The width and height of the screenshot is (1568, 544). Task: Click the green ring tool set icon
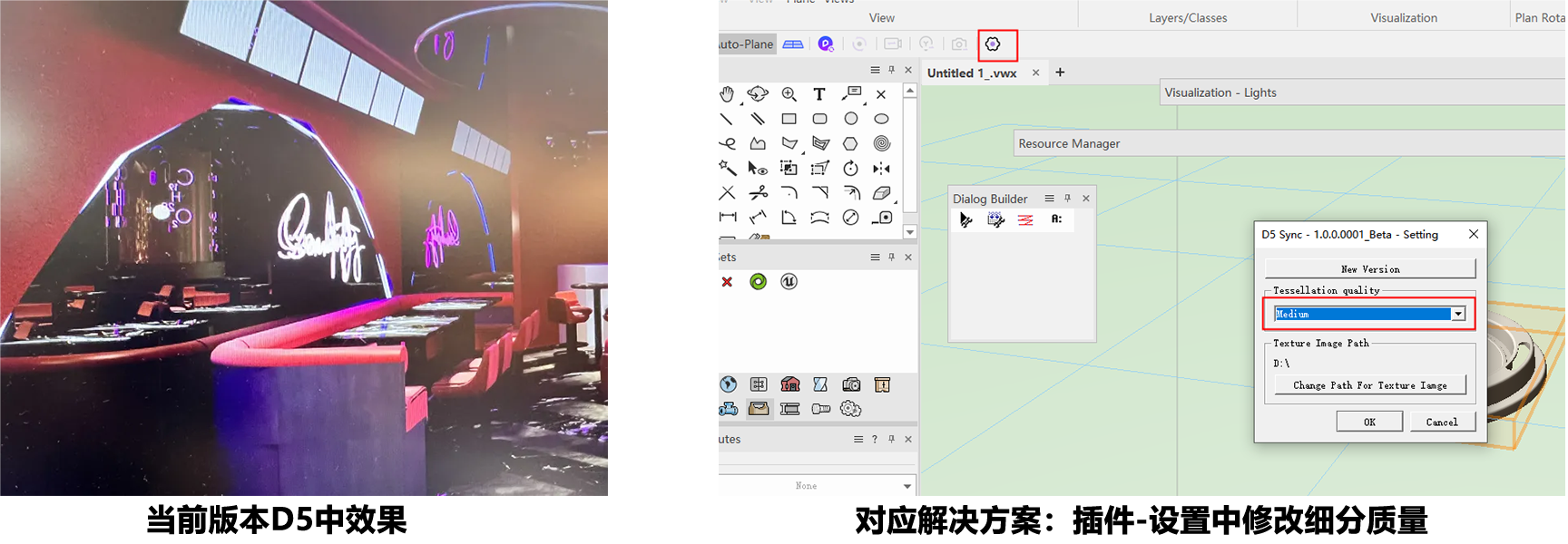click(x=759, y=282)
